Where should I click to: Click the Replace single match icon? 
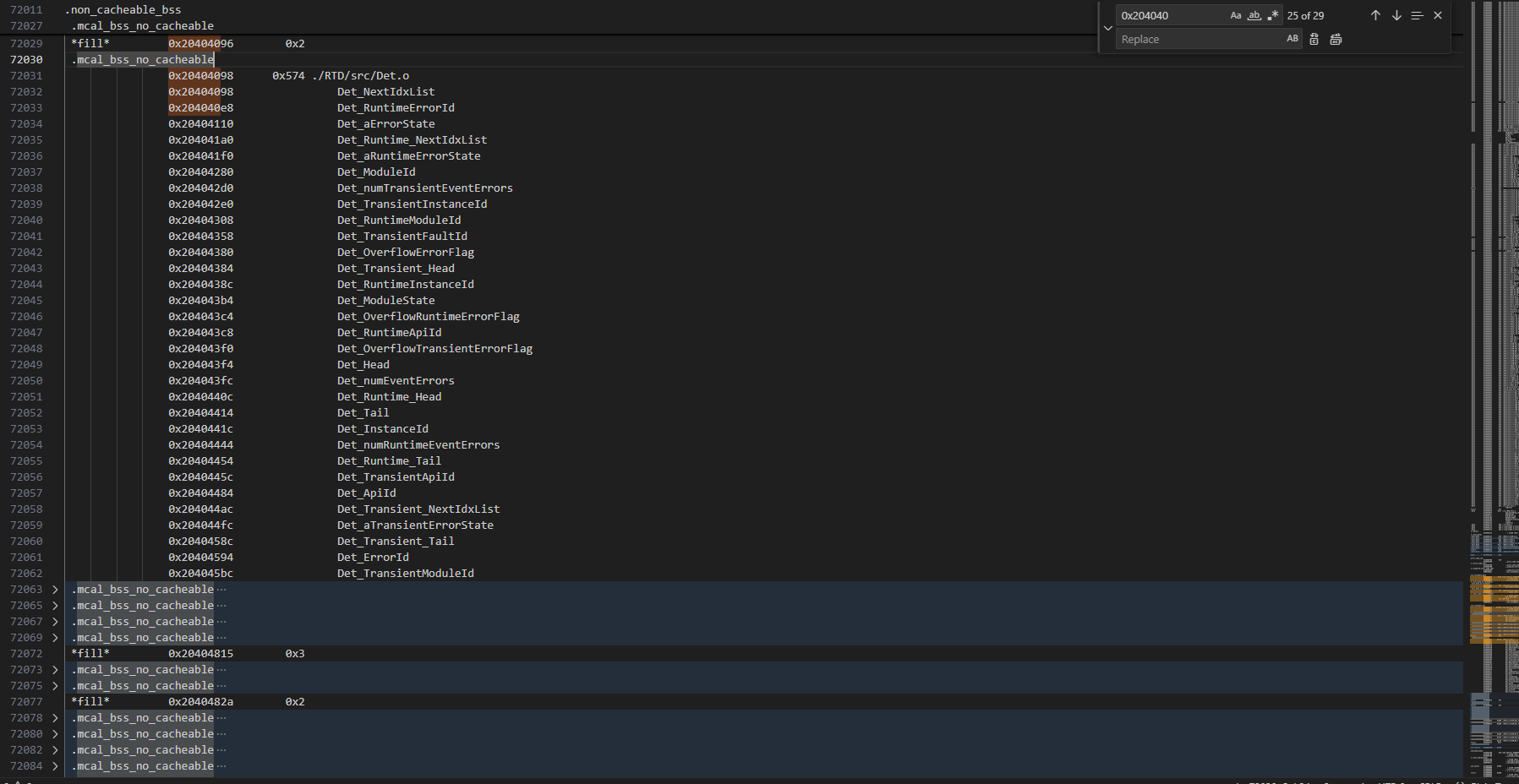(1314, 39)
